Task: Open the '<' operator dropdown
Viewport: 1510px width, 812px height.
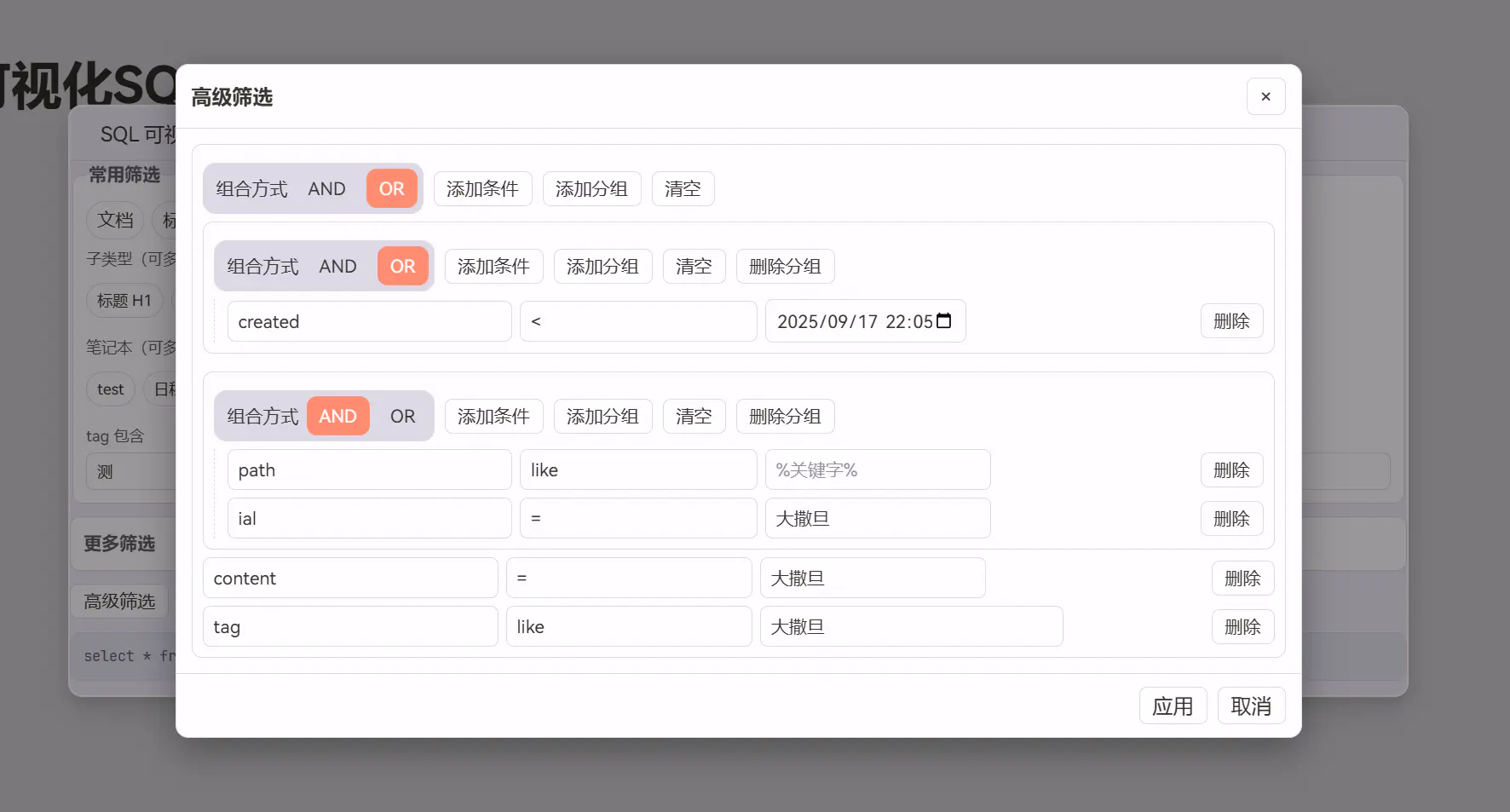Action: (x=637, y=322)
